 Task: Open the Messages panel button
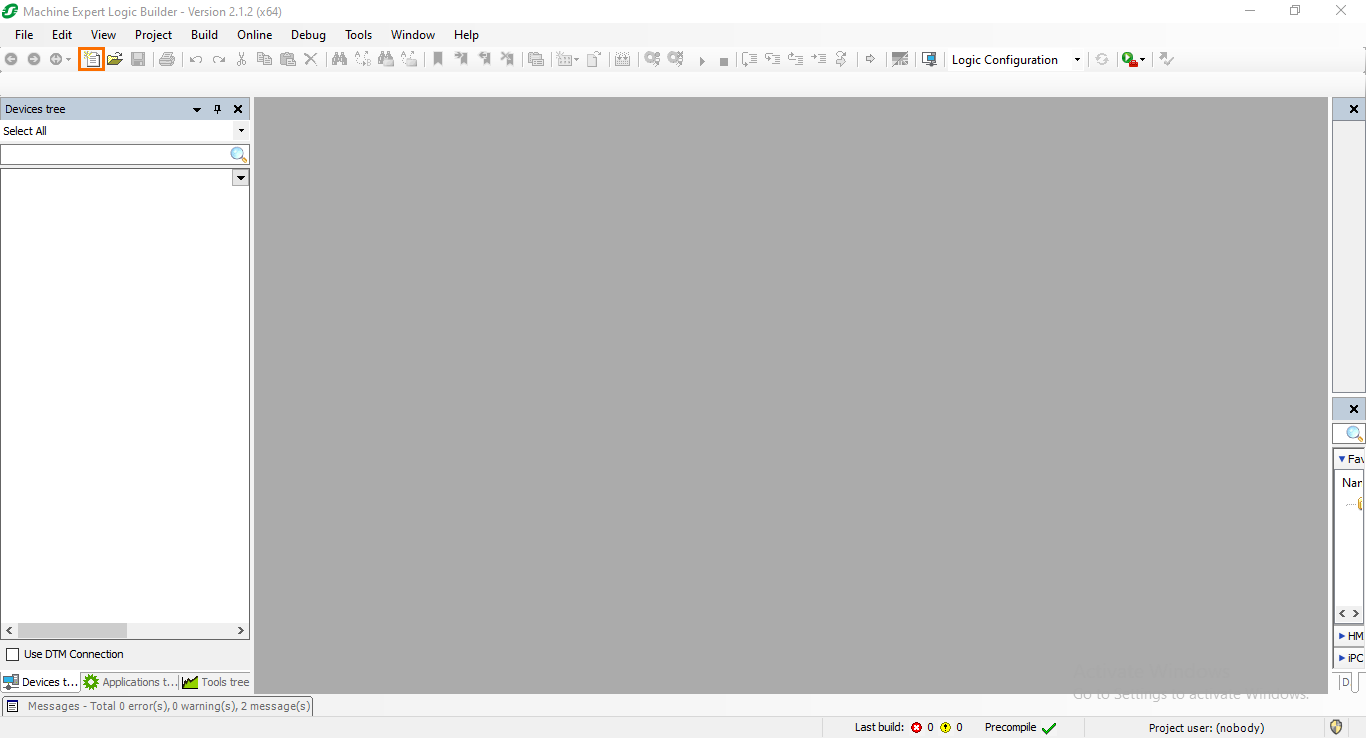point(157,706)
